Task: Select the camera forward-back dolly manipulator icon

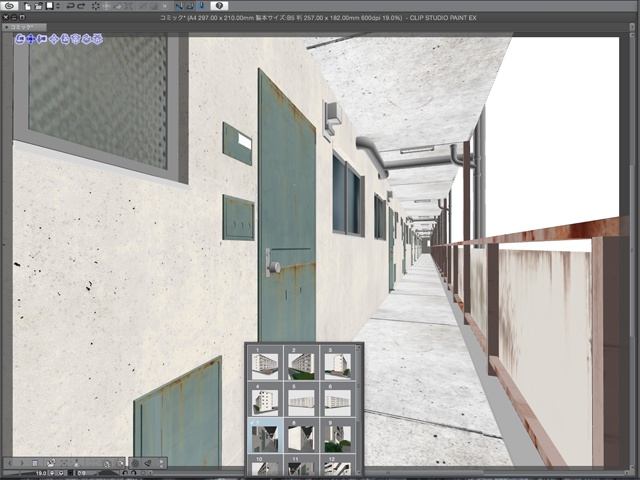Action: click(x=42, y=39)
